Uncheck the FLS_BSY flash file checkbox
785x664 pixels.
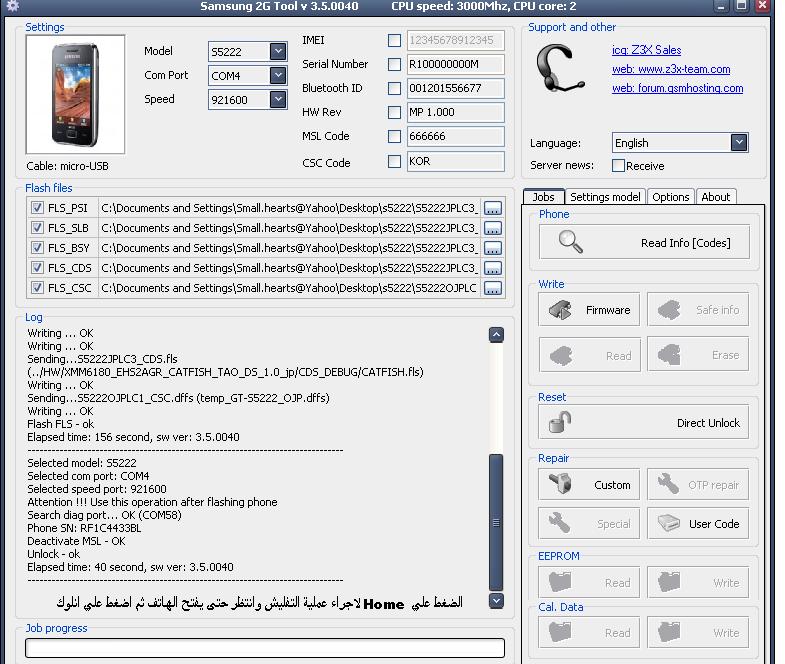click(37, 247)
